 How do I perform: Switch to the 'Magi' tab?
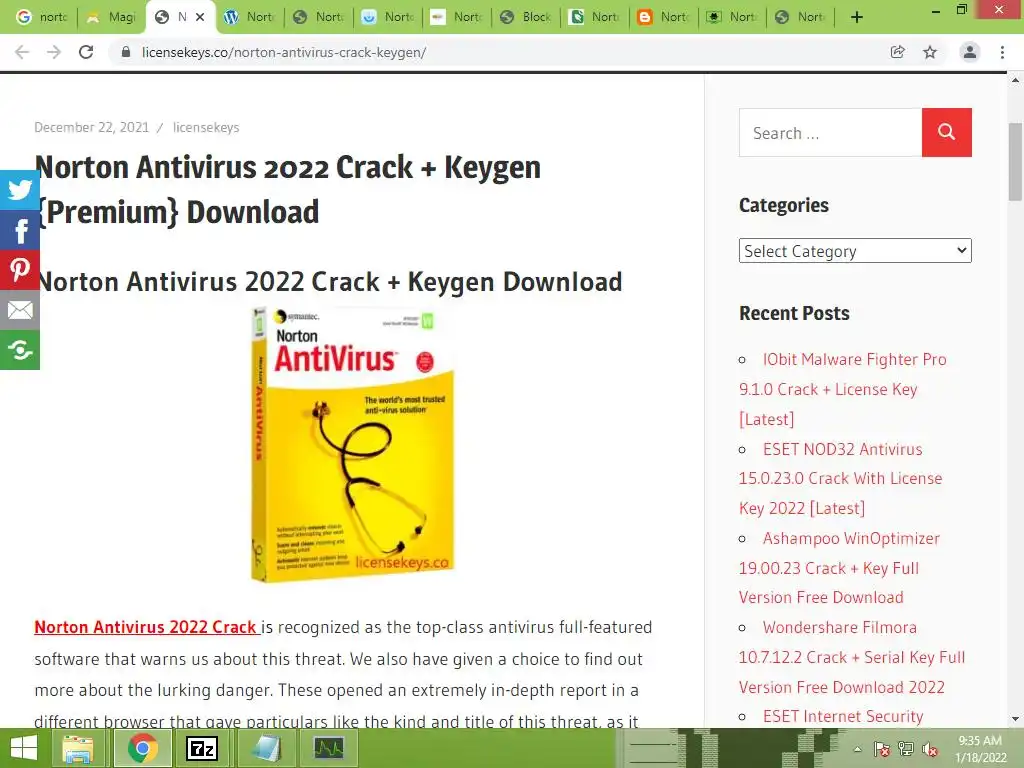pos(112,17)
